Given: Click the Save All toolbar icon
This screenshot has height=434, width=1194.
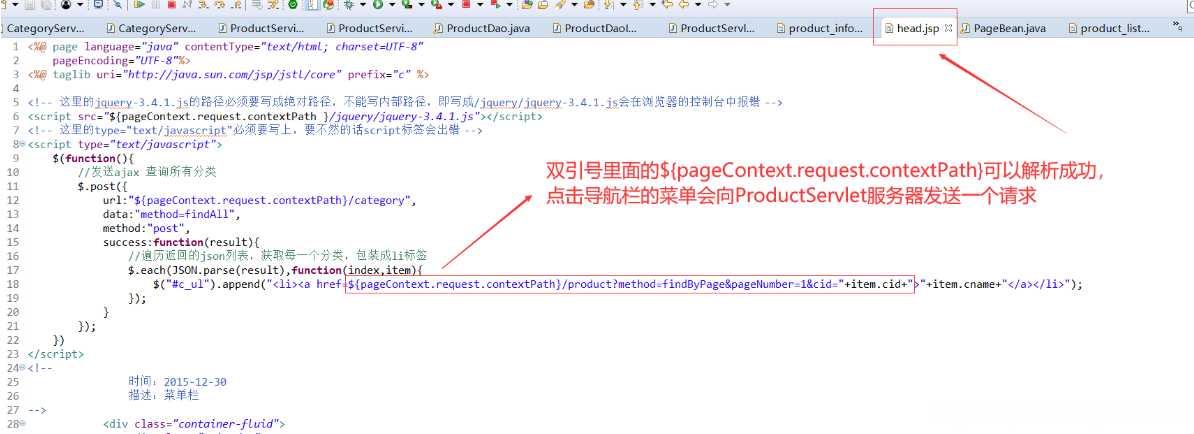Looking at the screenshot, I should [46, 5].
